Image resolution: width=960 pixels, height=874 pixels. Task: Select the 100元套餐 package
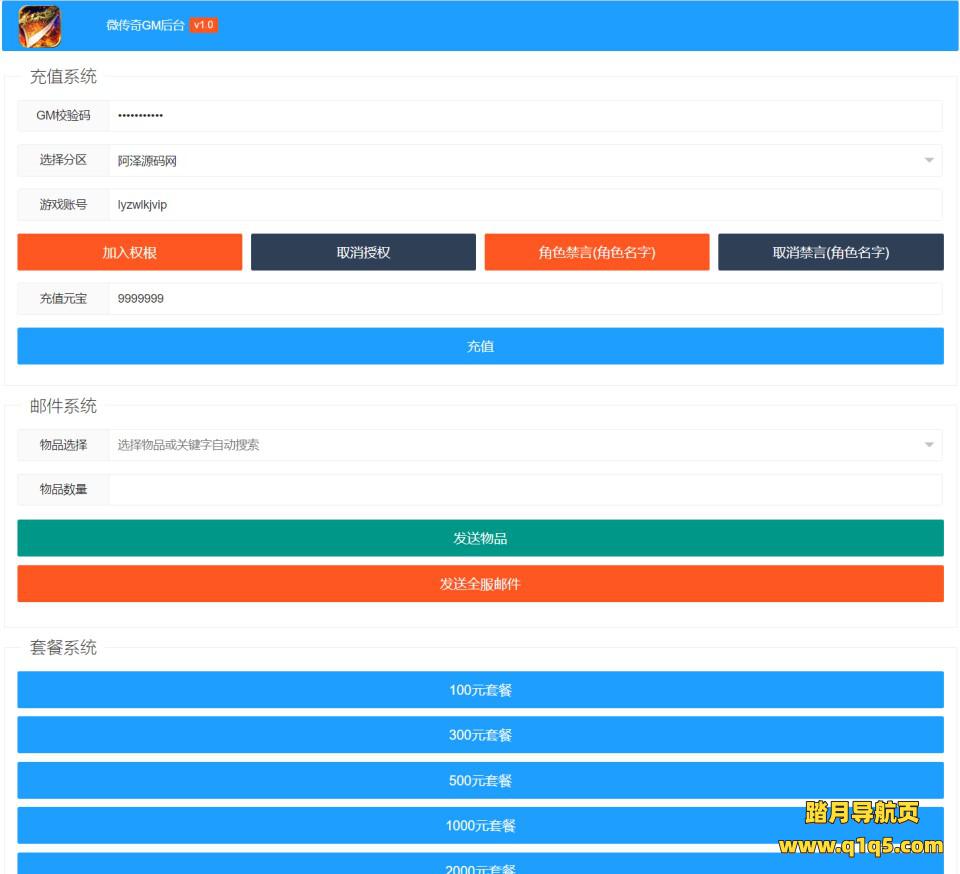pyautogui.click(x=480, y=690)
